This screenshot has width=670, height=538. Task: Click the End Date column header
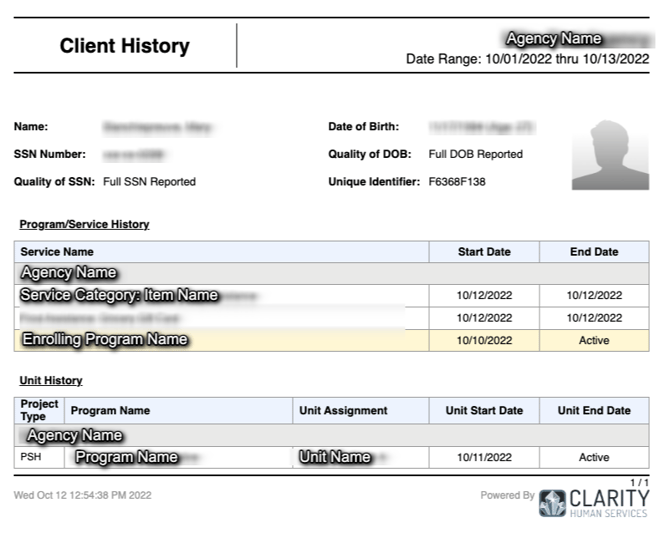pyautogui.click(x=594, y=252)
